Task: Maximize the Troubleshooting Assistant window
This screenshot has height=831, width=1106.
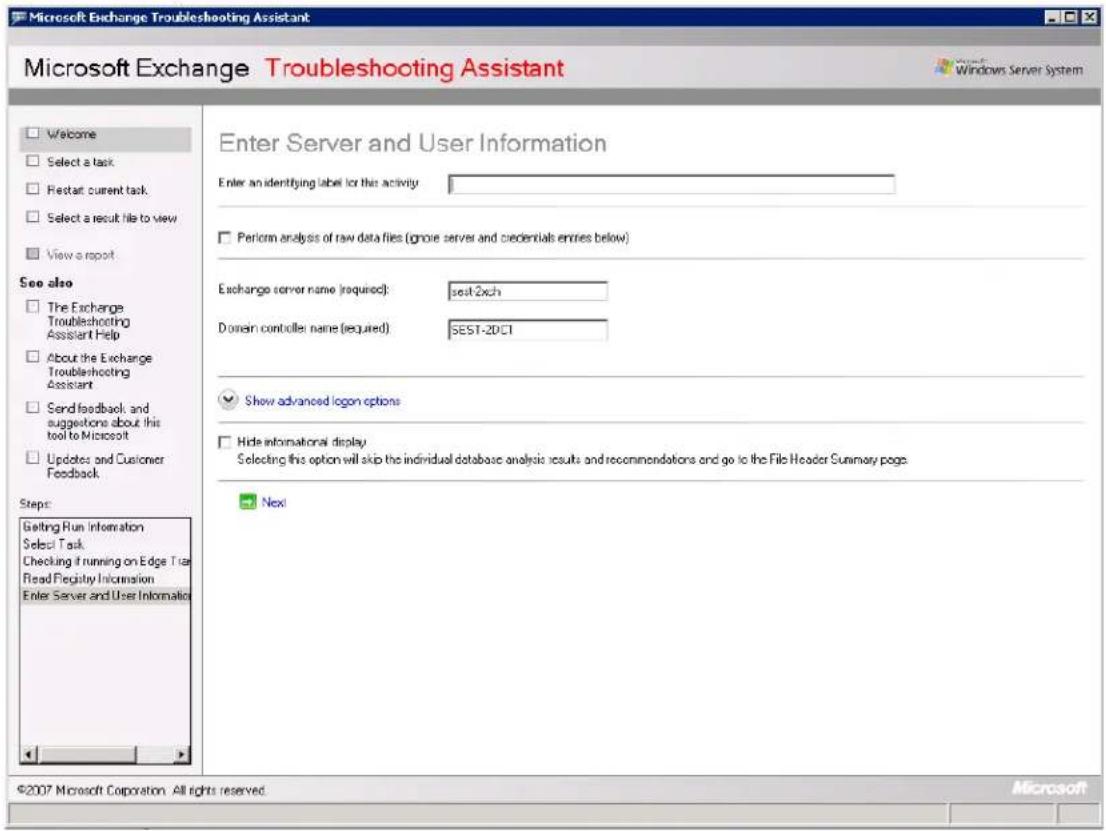Action: pyautogui.click(x=1069, y=17)
